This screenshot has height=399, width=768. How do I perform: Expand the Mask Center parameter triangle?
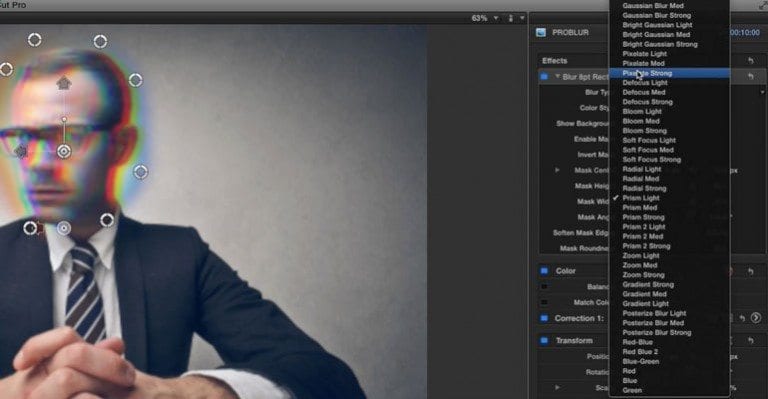click(557, 170)
